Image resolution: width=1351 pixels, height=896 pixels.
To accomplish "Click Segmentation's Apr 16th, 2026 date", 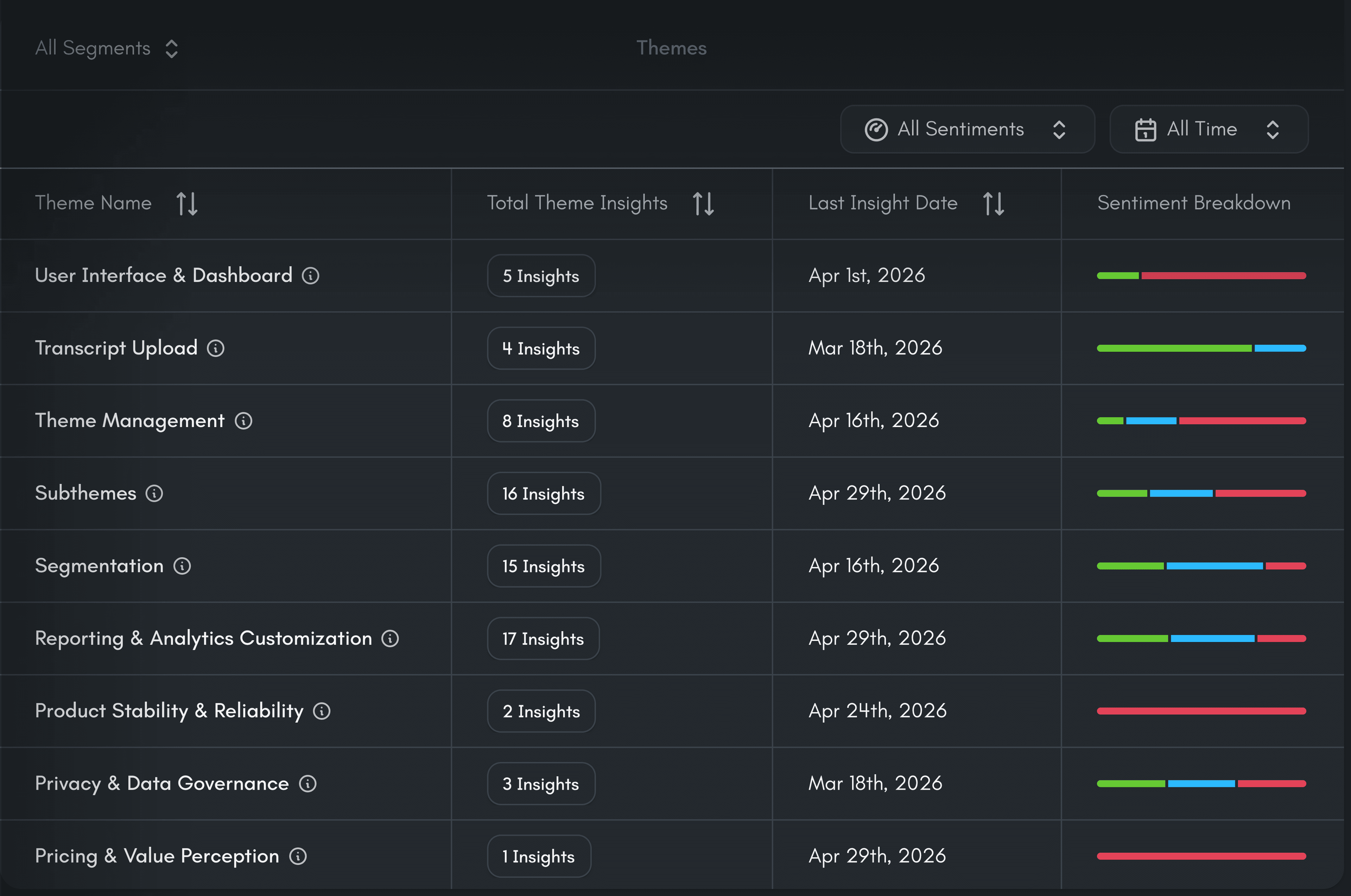I will click(873, 566).
